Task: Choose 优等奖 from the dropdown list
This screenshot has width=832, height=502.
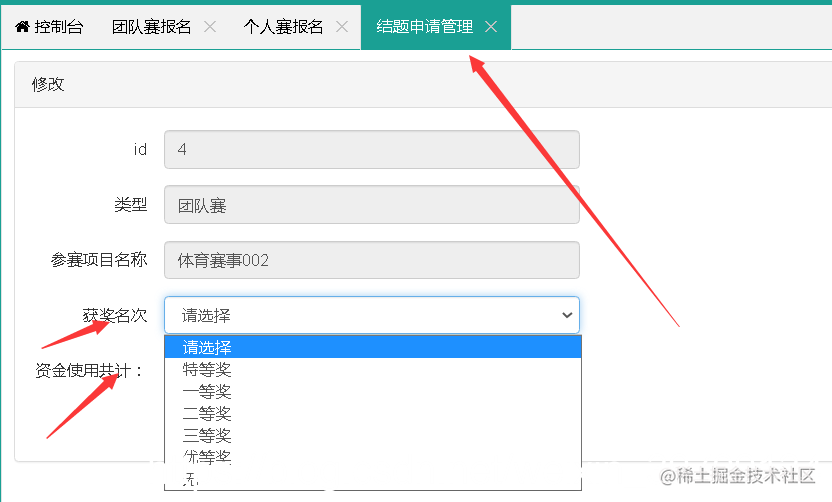Action: point(373,457)
